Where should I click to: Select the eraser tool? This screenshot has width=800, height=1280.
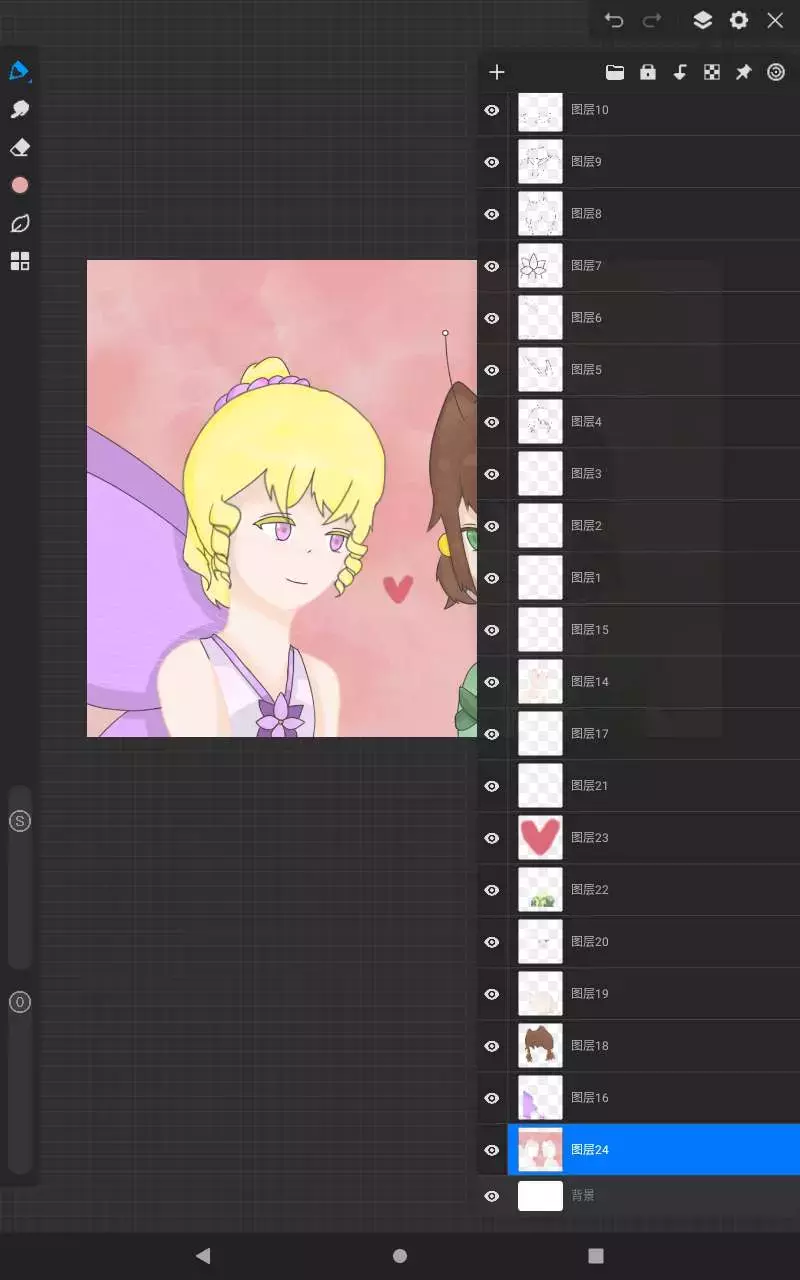pyautogui.click(x=19, y=147)
